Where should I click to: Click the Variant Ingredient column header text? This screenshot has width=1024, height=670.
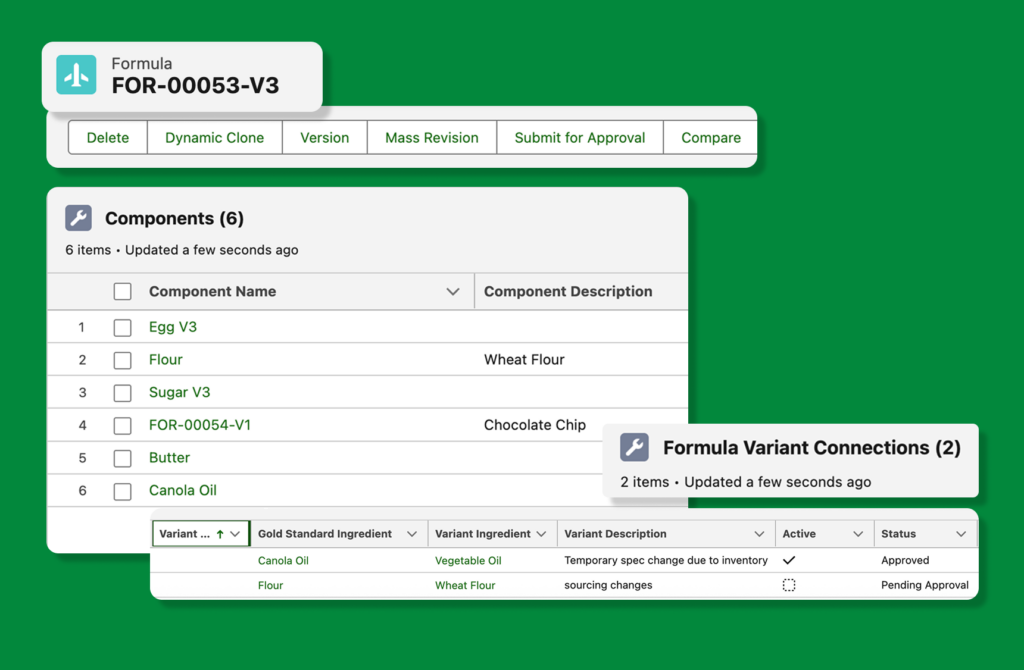coord(483,534)
